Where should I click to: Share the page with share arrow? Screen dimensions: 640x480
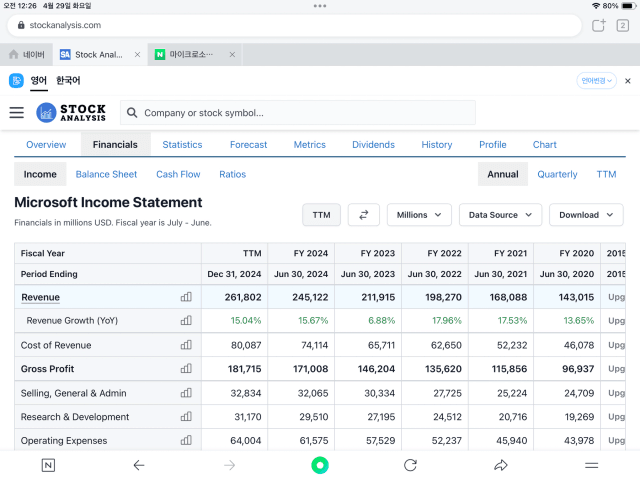[x=501, y=465]
